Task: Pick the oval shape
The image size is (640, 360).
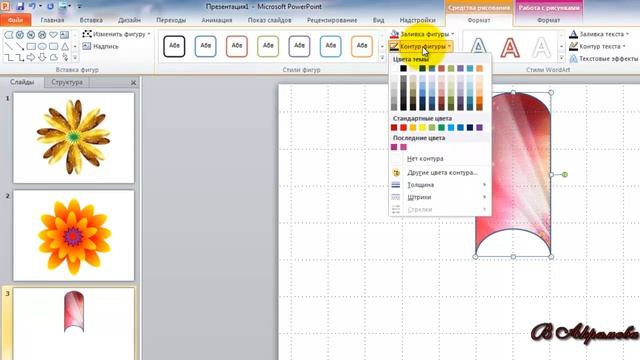Action: tap(42, 47)
